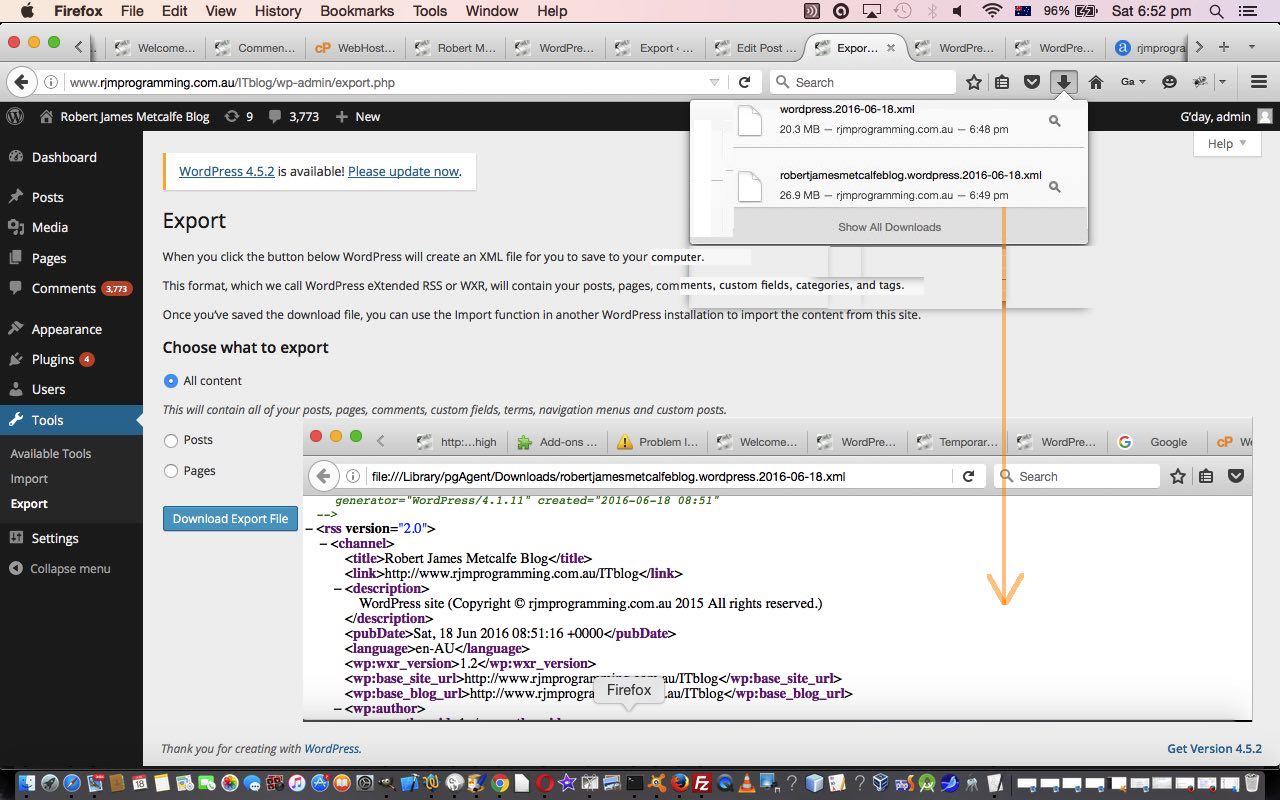
Task: Open the Firefox hamburger menu
Action: [x=1258, y=82]
